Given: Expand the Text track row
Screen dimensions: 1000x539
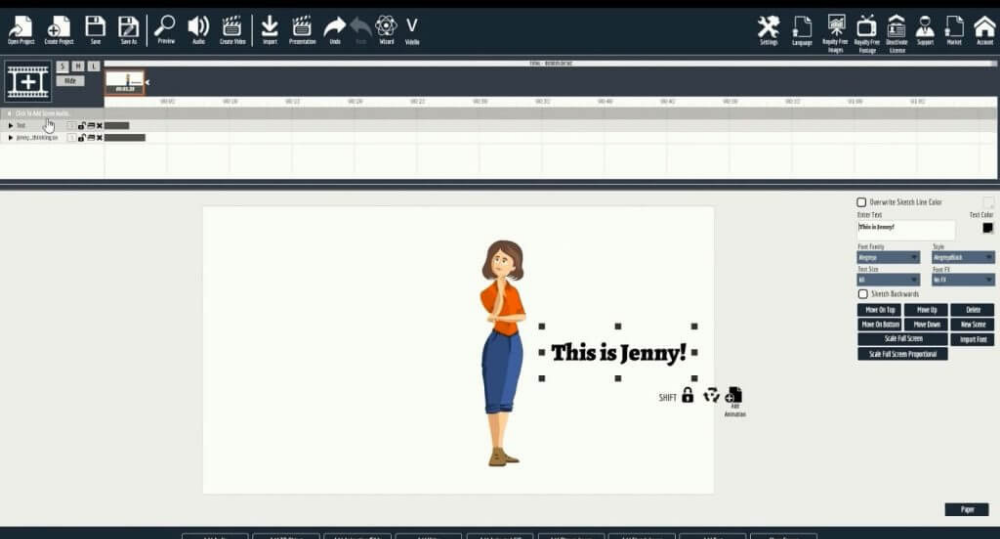Looking at the screenshot, I should (10, 126).
